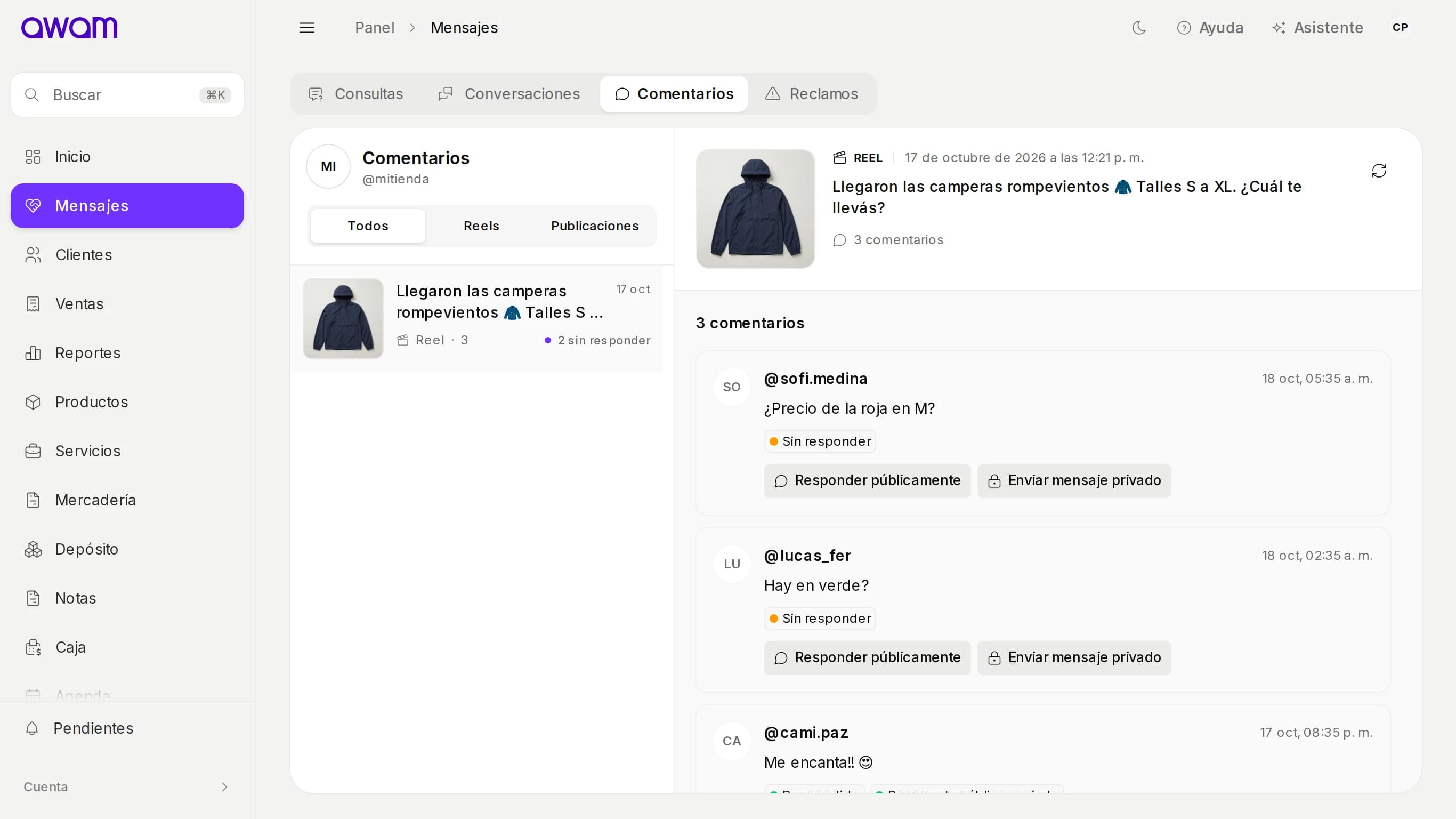Image resolution: width=1456 pixels, height=819 pixels.
Task: Switch to Conversaciones tab
Action: pyautogui.click(x=509, y=94)
